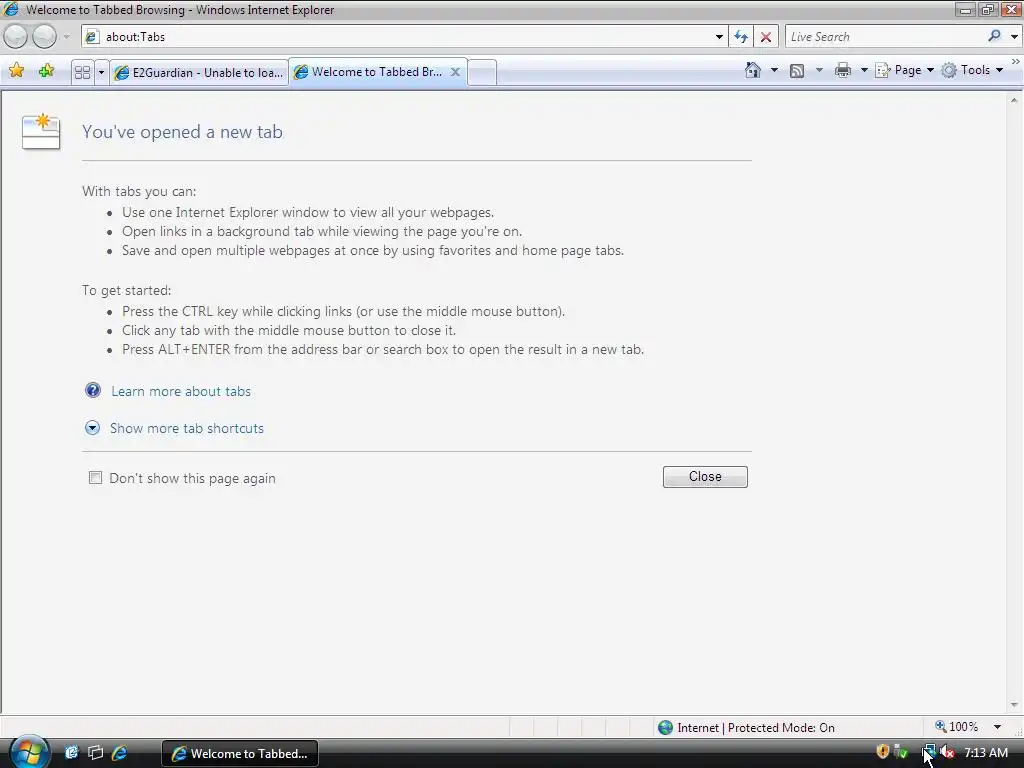Click the network tray icon
Image resolution: width=1024 pixels, height=768 pixels.
tap(928, 752)
